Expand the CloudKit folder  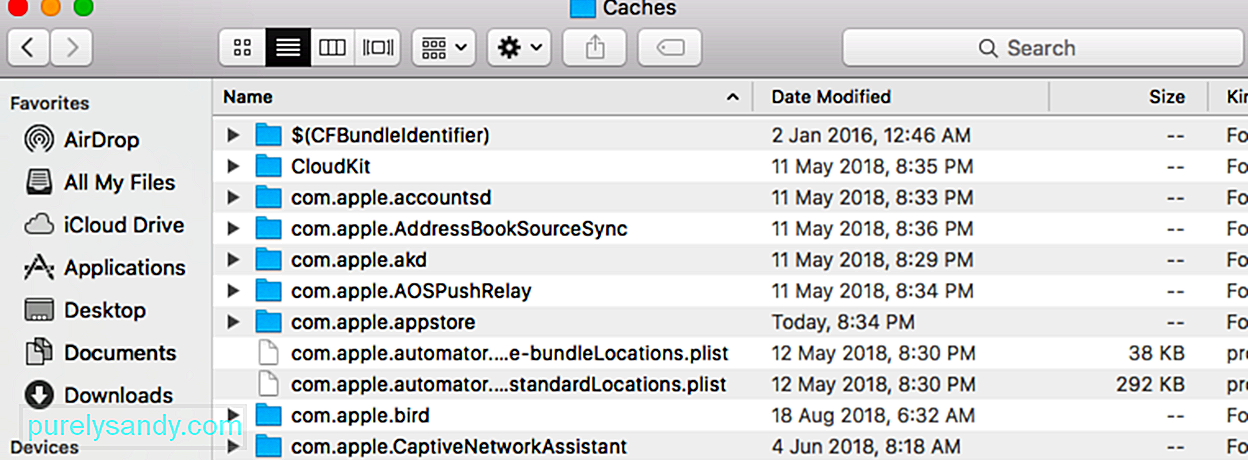[x=234, y=166]
